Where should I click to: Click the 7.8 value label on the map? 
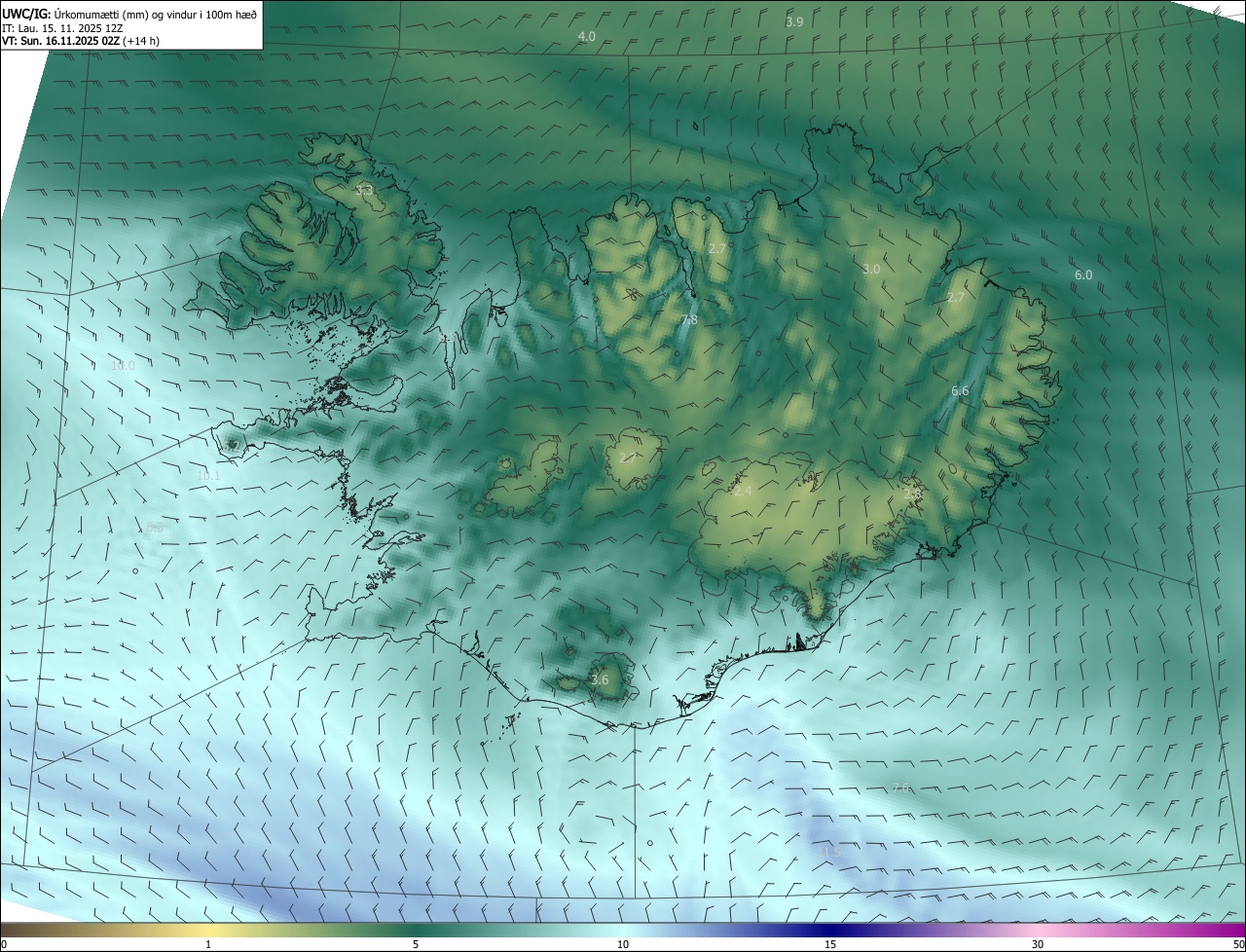click(689, 320)
